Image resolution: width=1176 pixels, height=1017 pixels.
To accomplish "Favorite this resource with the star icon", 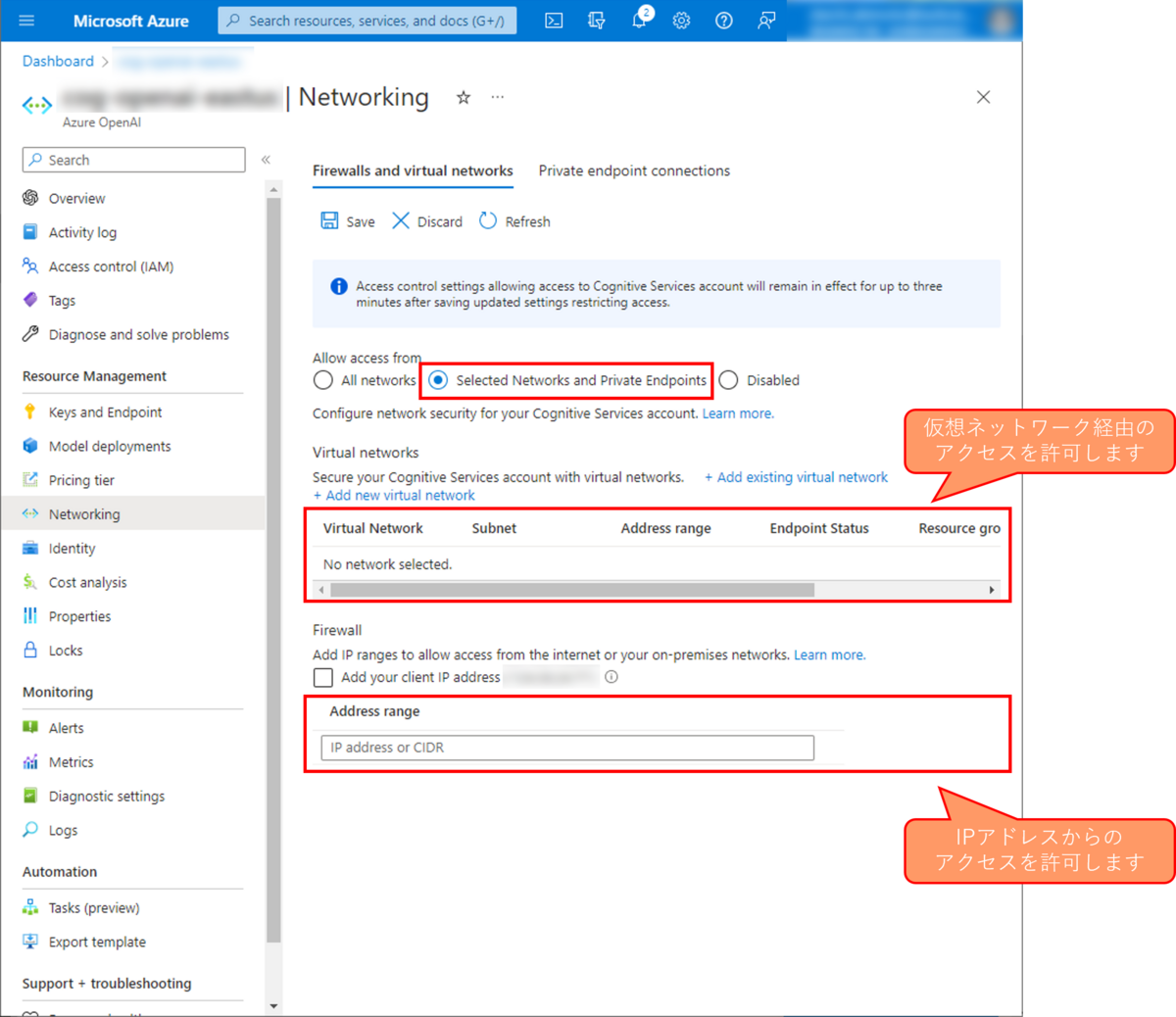I will coord(464,97).
